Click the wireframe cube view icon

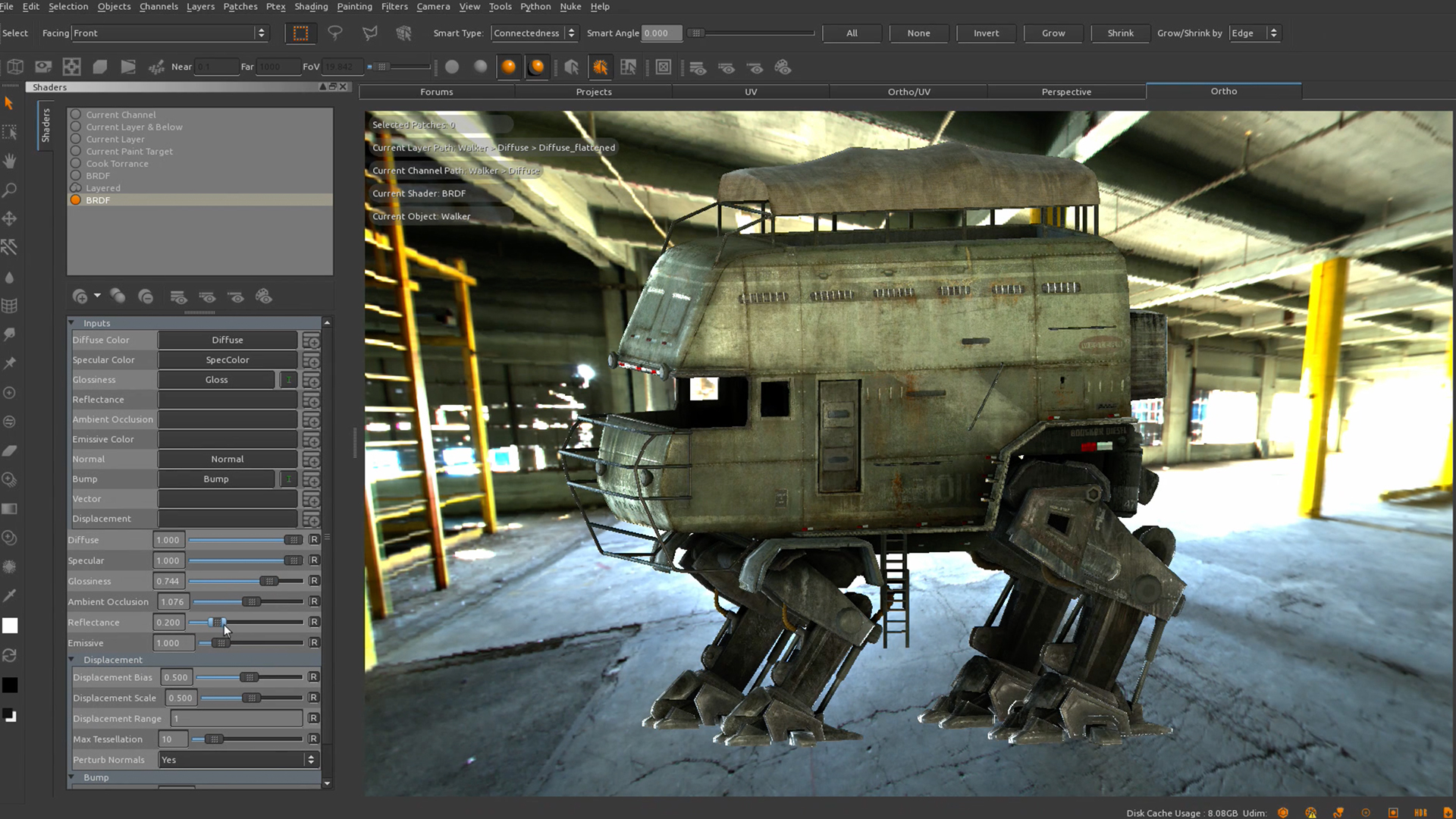coord(14,67)
